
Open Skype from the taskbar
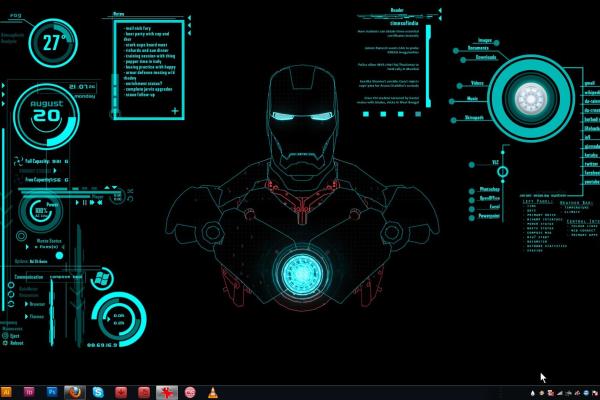point(99,391)
